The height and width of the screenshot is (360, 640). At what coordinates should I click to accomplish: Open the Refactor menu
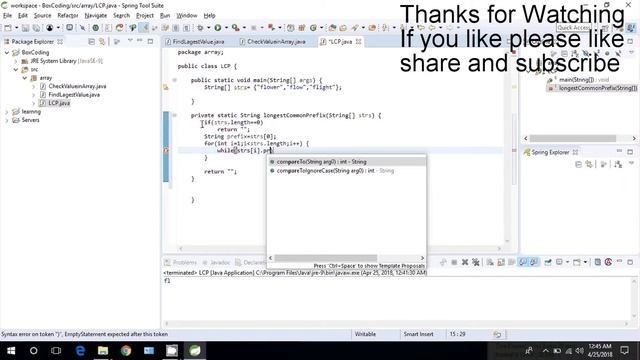tap(68, 16)
